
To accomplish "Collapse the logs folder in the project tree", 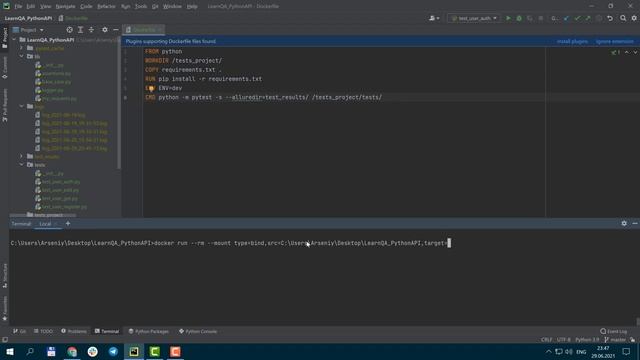I will [22, 106].
